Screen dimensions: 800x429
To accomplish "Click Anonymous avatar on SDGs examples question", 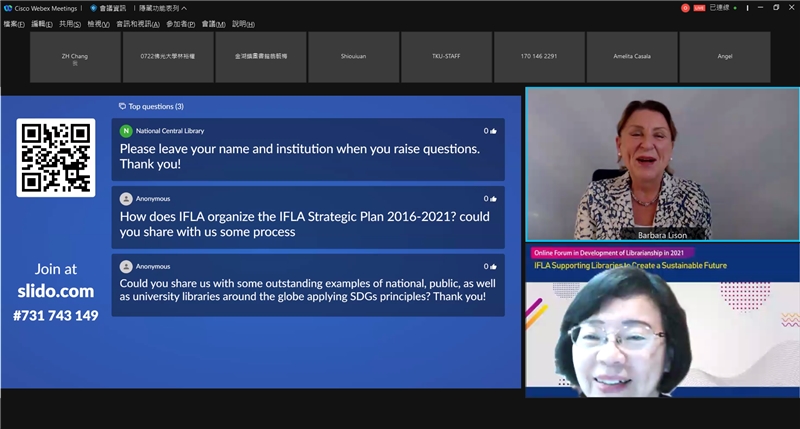I will (x=126, y=267).
